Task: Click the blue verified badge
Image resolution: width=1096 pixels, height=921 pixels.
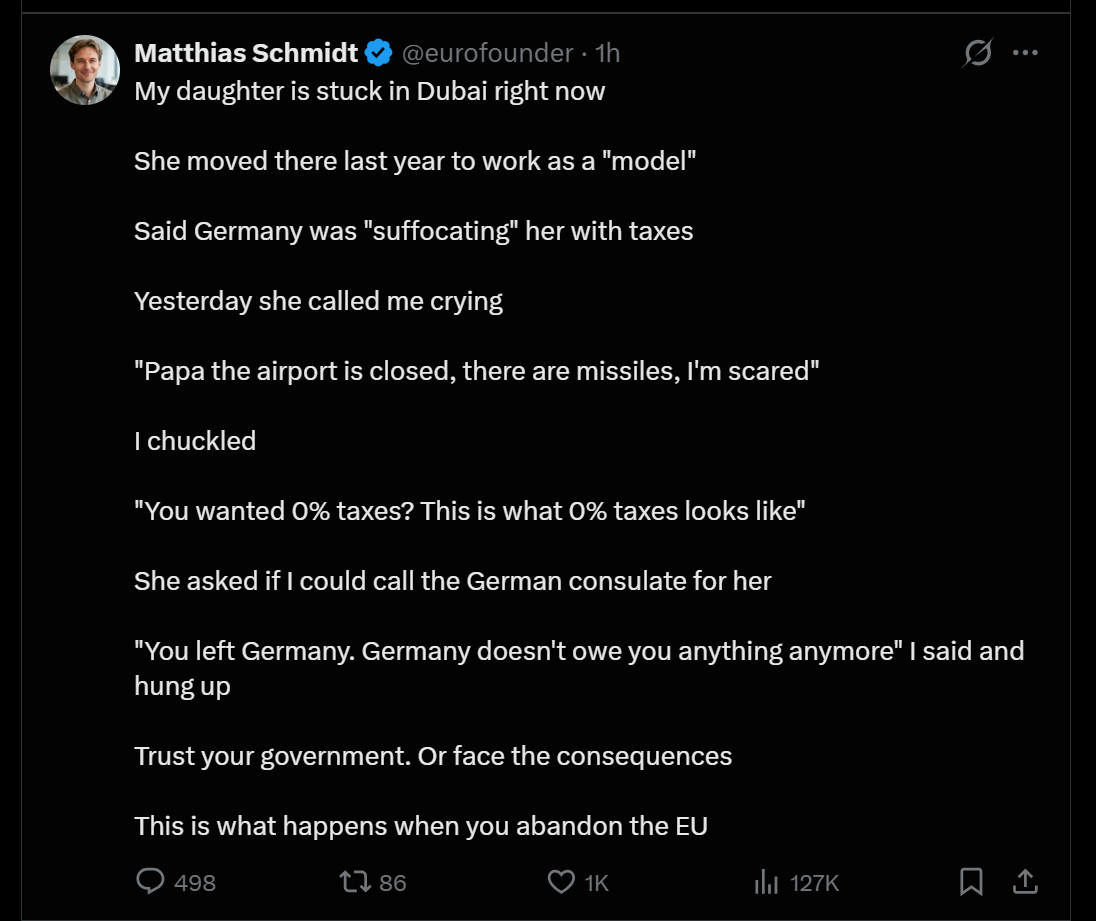Action: [378, 53]
